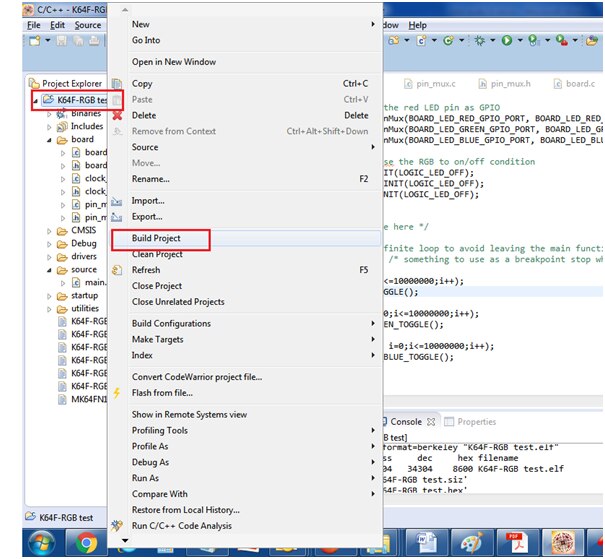Select Clean Project from context menu
The height and width of the screenshot is (559, 605).
(x=245, y=254)
